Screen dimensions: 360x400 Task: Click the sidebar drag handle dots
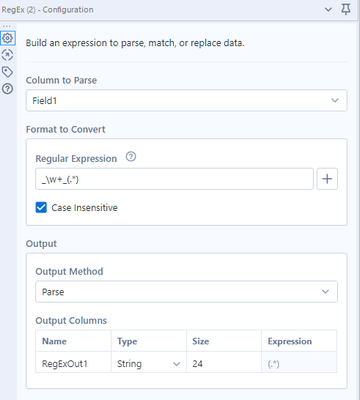[7, 26]
